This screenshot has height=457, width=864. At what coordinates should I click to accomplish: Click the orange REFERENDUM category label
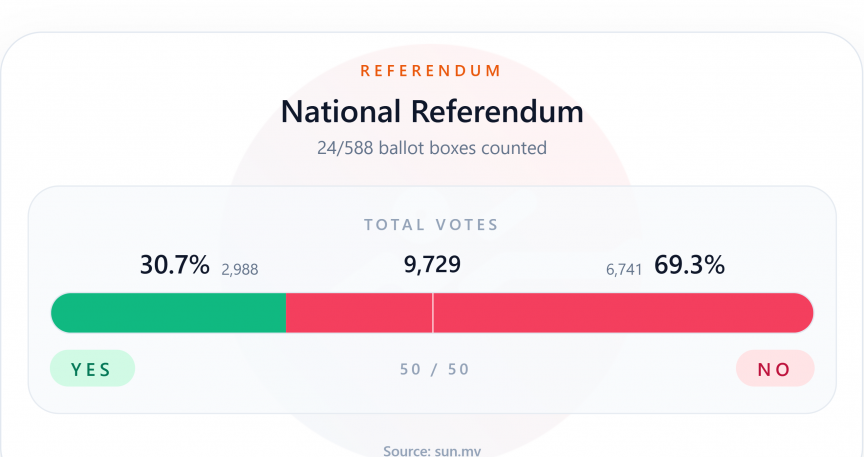click(431, 71)
